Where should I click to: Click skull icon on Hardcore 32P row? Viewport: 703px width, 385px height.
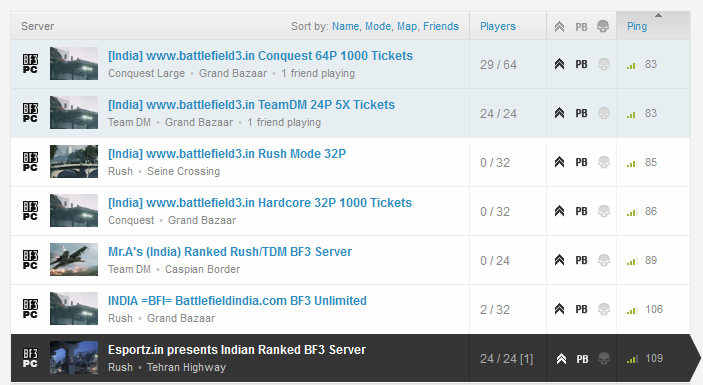604,211
